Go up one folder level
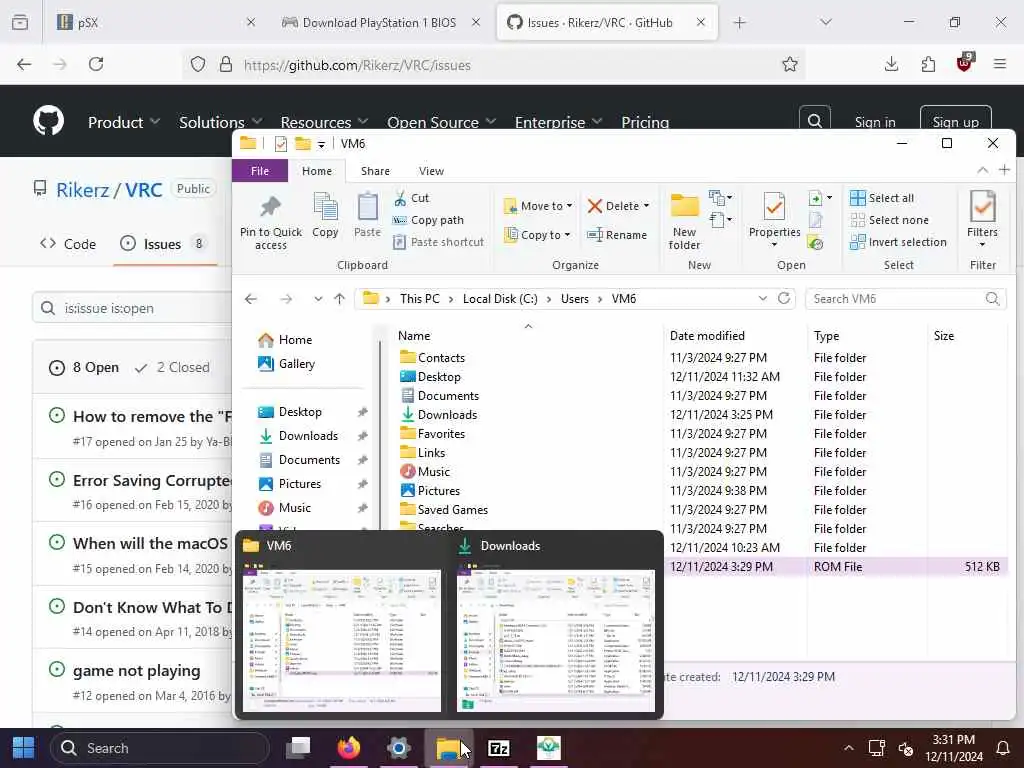This screenshot has width=1024, height=768. click(339, 298)
